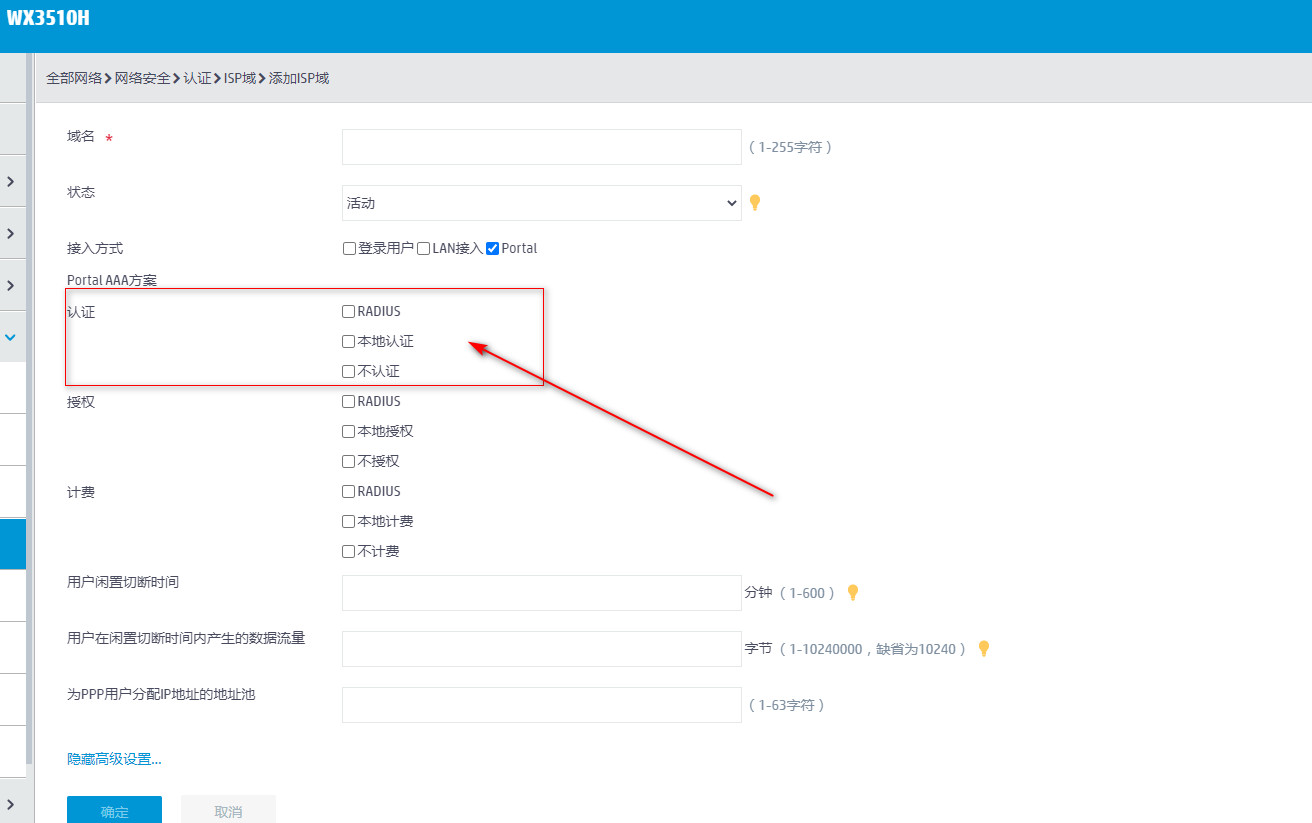Click the 认证 section label
Viewport: 1312px width, 823px height.
81,312
